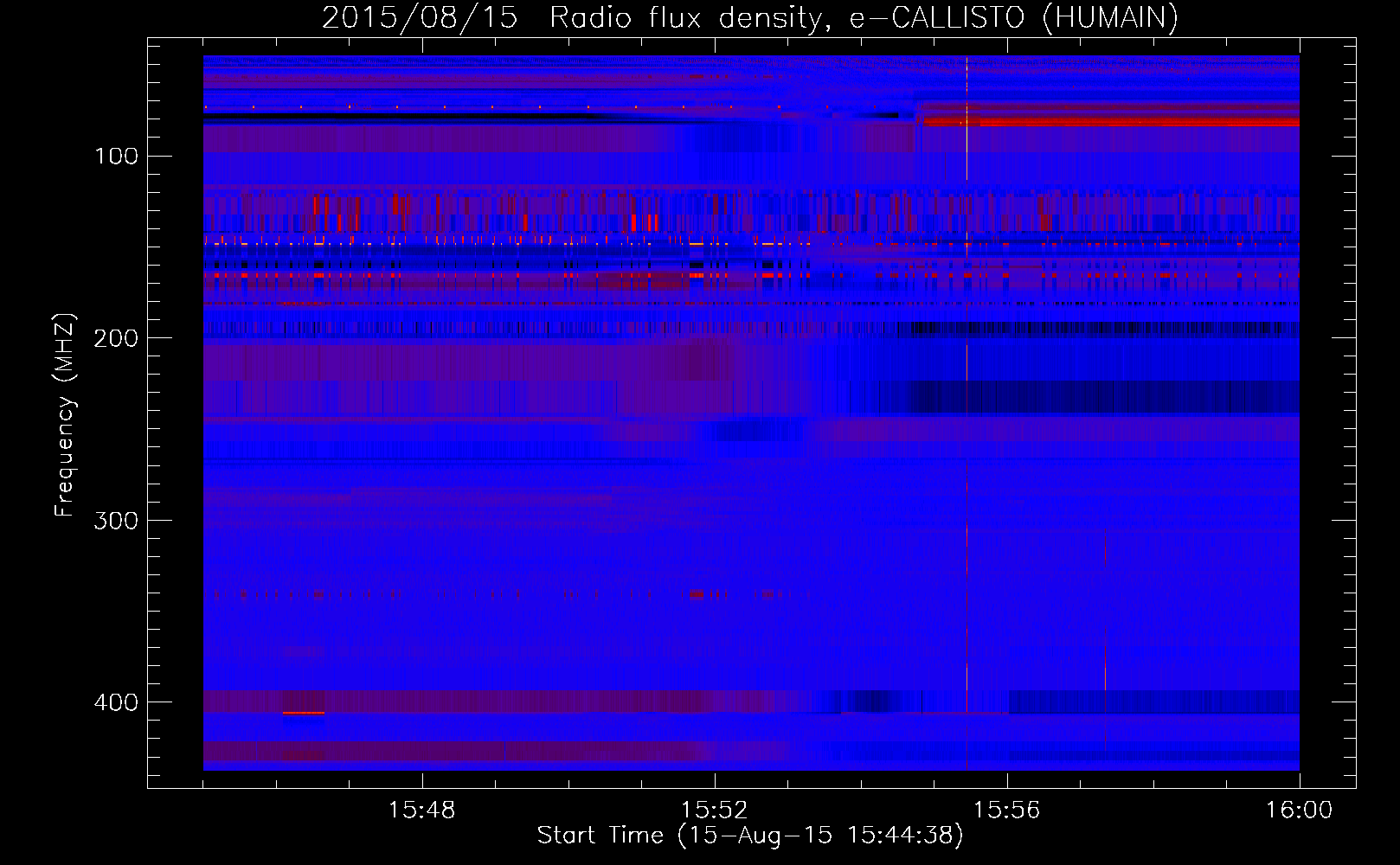The width and height of the screenshot is (1400, 865).
Task: Click the short red line segment near 405 MHz
Action: pyautogui.click(x=304, y=713)
